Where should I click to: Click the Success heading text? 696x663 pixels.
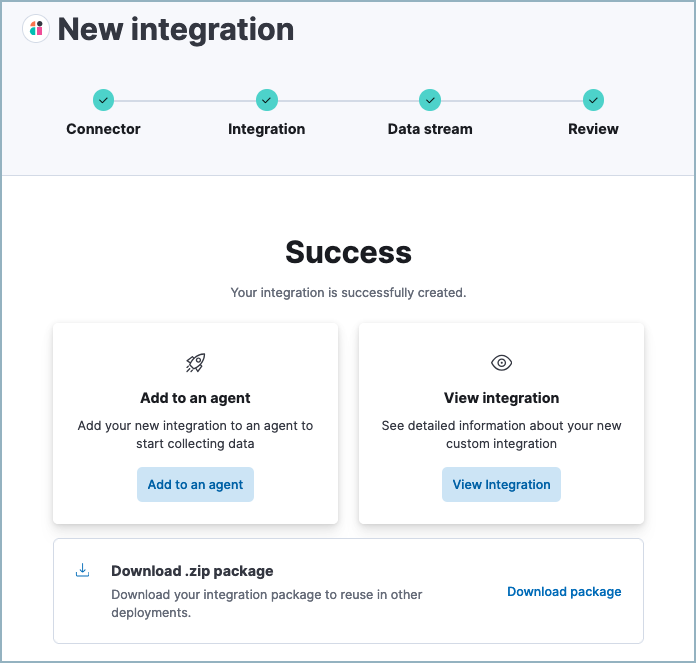348,252
